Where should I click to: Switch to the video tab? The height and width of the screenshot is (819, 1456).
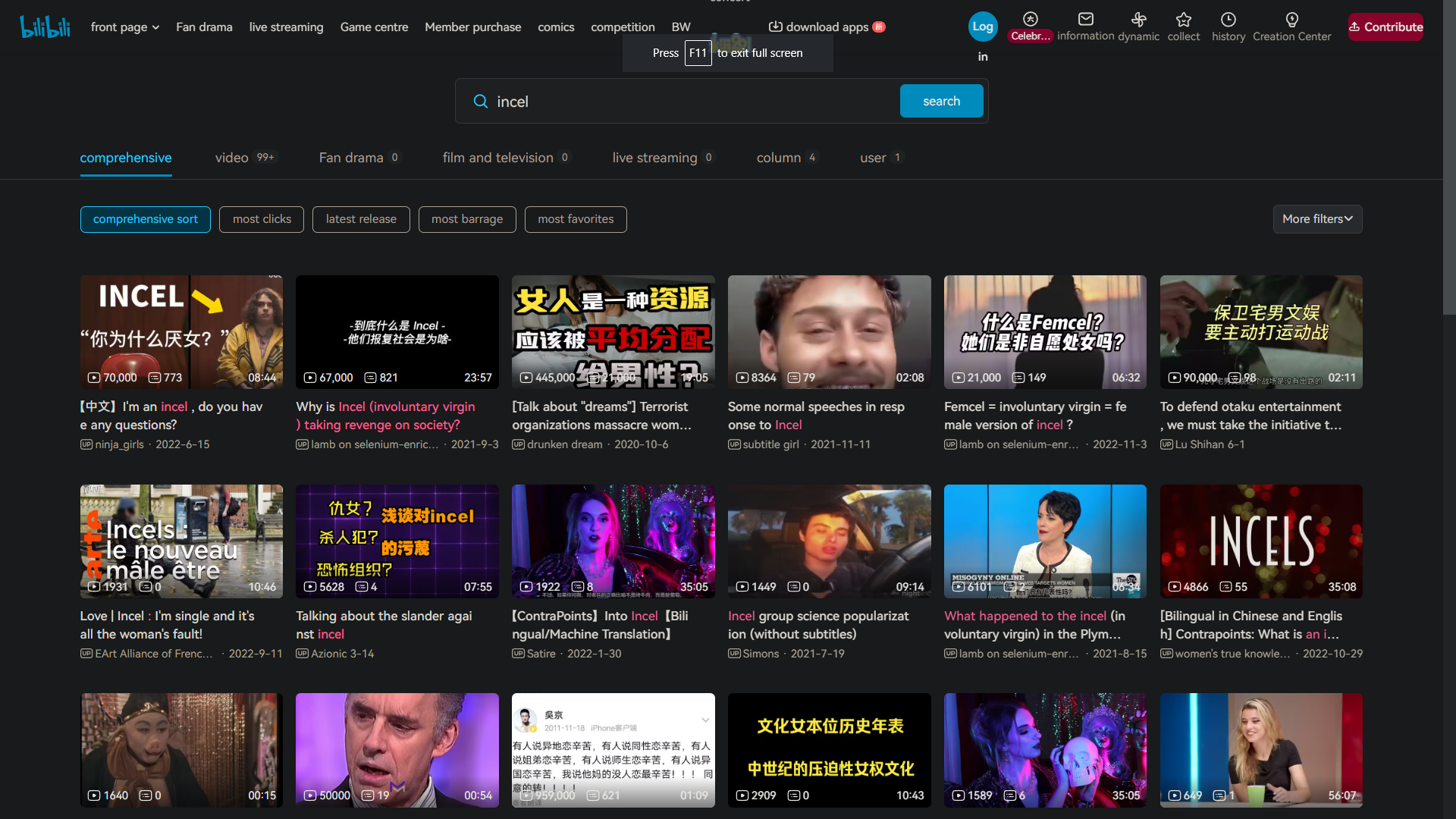245,158
